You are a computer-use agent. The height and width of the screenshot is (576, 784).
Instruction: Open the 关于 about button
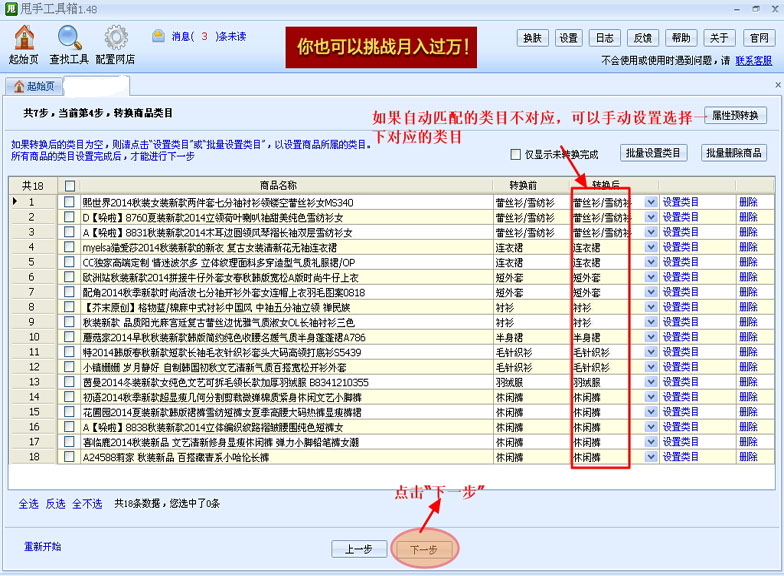(x=719, y=38)
